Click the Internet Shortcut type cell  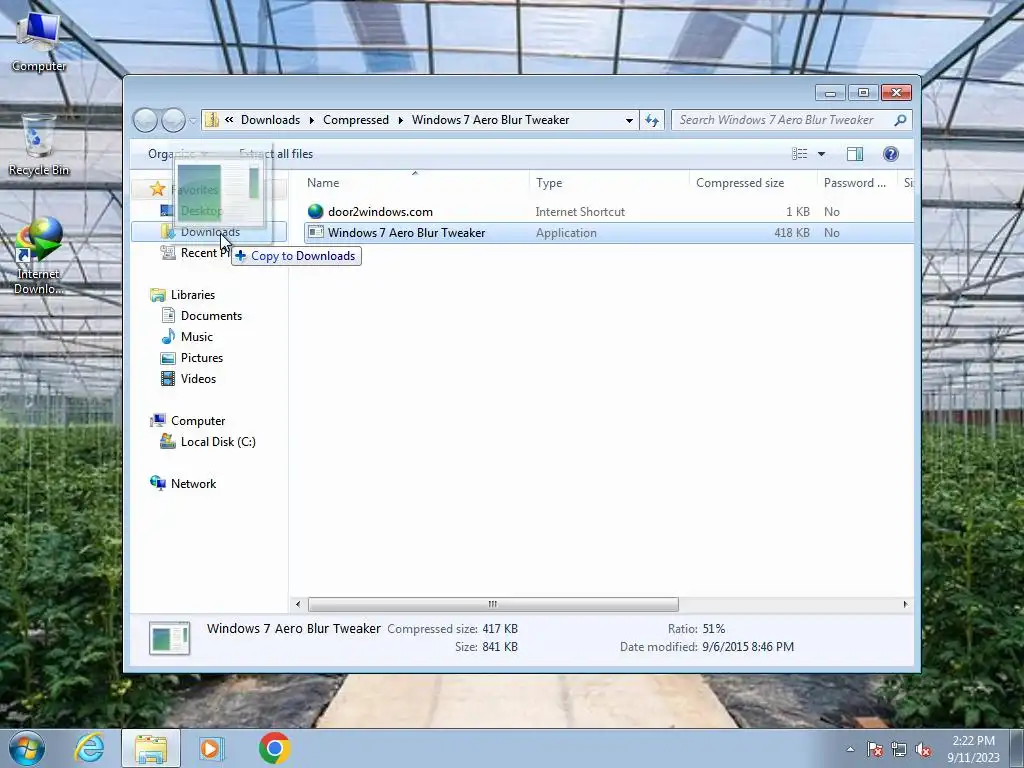[580, 212]
